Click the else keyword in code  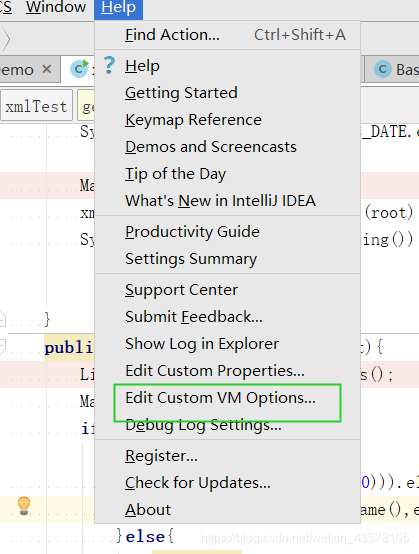pos(145,537)
